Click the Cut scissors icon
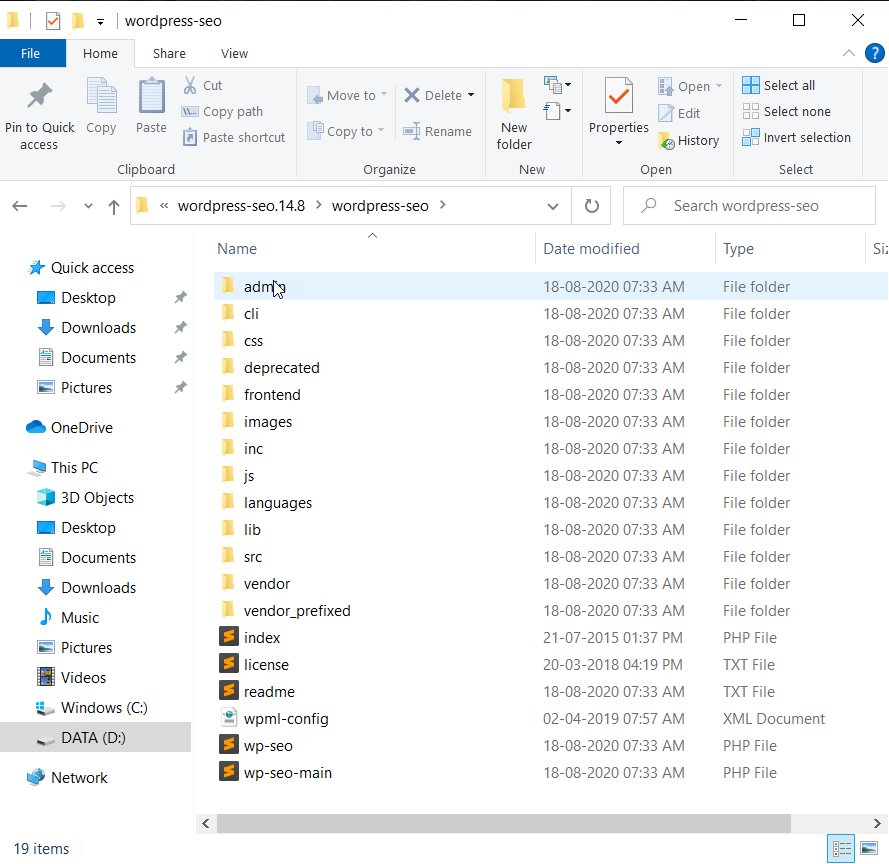This screenshot has height=864, width=889. pyautogui.click(x=190, y=85)
